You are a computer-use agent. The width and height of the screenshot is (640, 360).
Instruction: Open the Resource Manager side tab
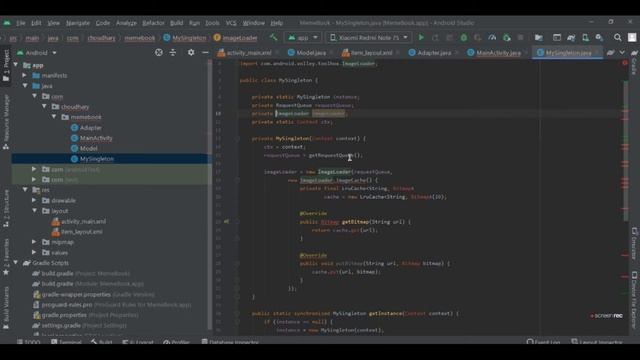[6, 122]
